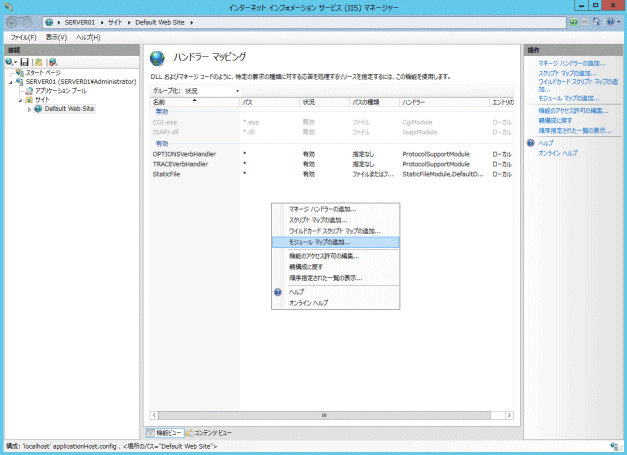Select the Default Web Site tree node
The width and height of the screenshot is (627, 455).
point(69,109)
